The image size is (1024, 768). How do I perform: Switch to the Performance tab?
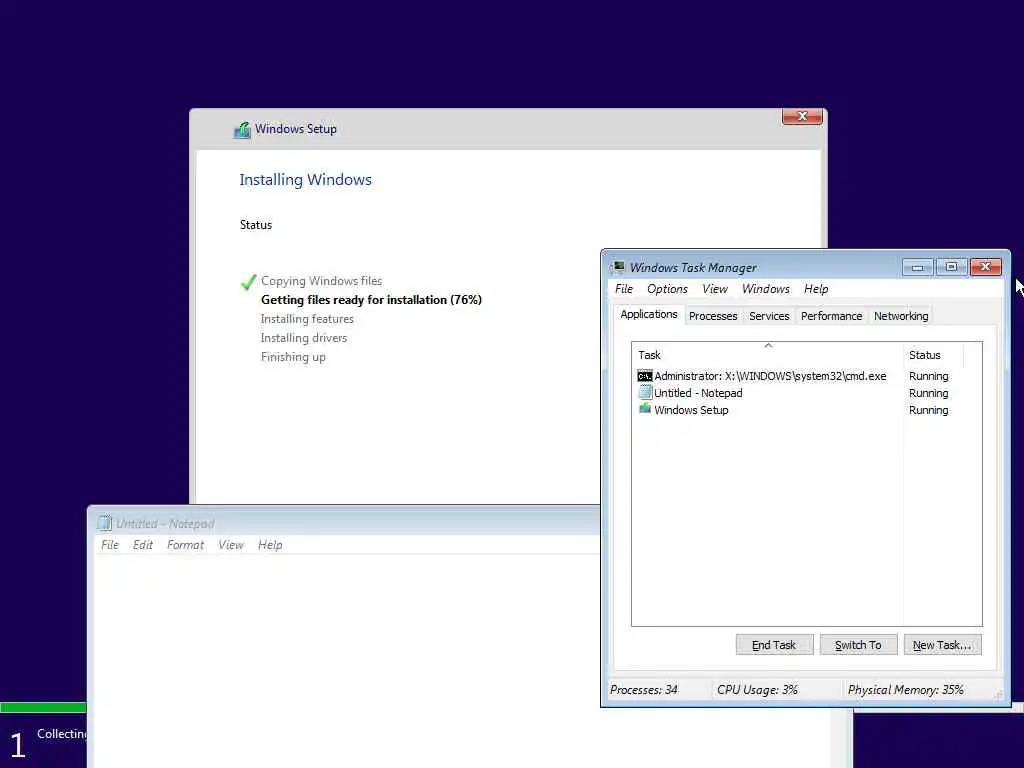point(831,316)
